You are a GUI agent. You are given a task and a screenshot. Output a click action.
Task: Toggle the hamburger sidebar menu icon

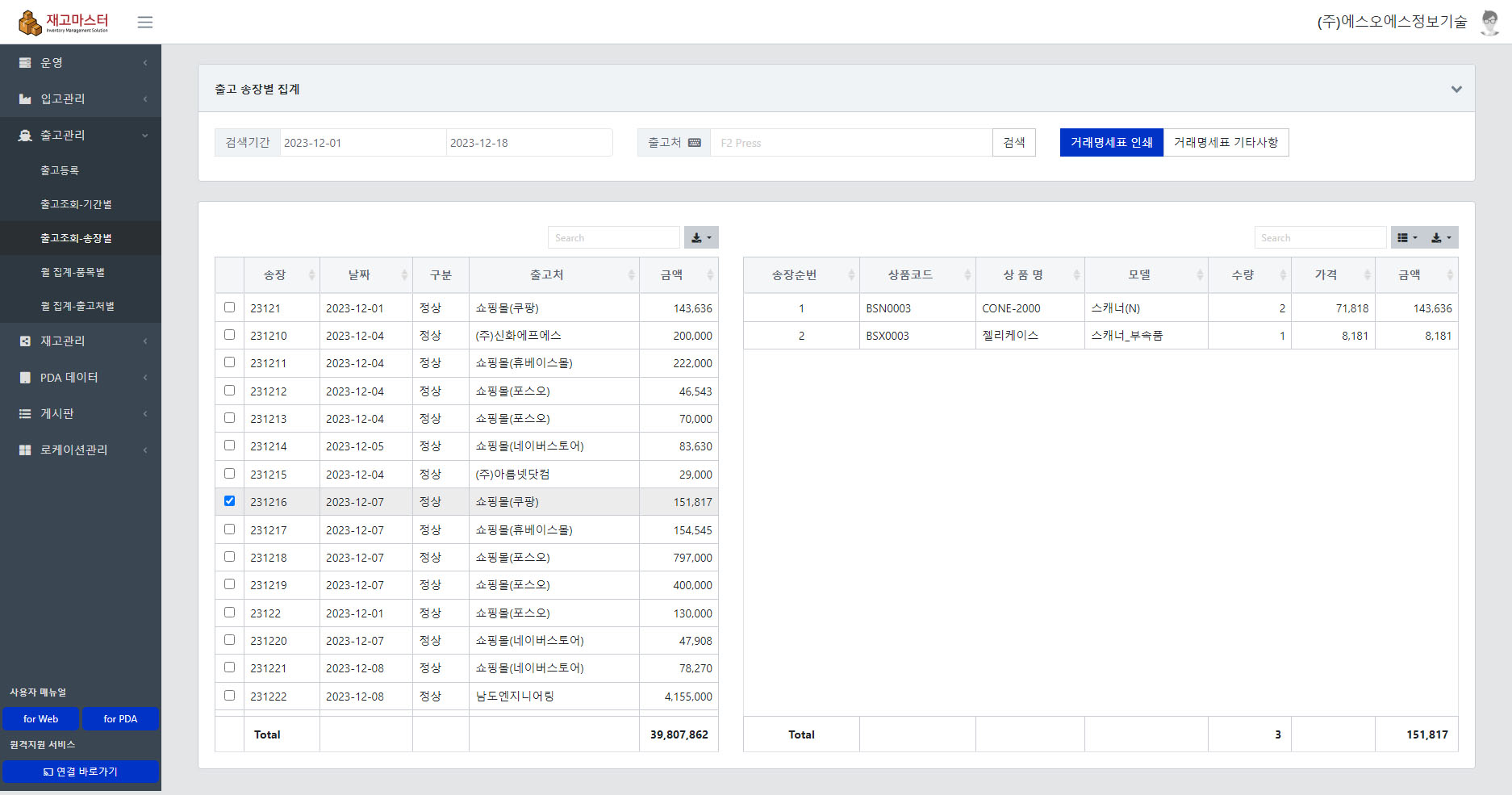point(145,22)
